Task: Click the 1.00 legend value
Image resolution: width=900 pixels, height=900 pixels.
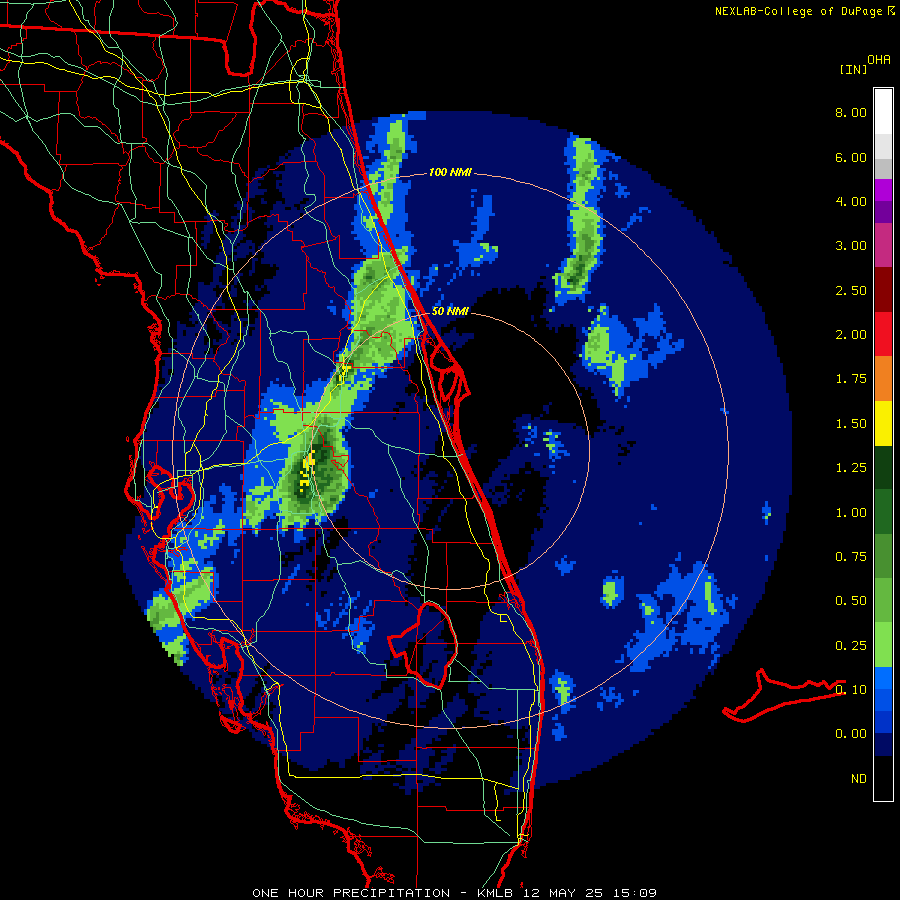Action: [x=851, y=513]
